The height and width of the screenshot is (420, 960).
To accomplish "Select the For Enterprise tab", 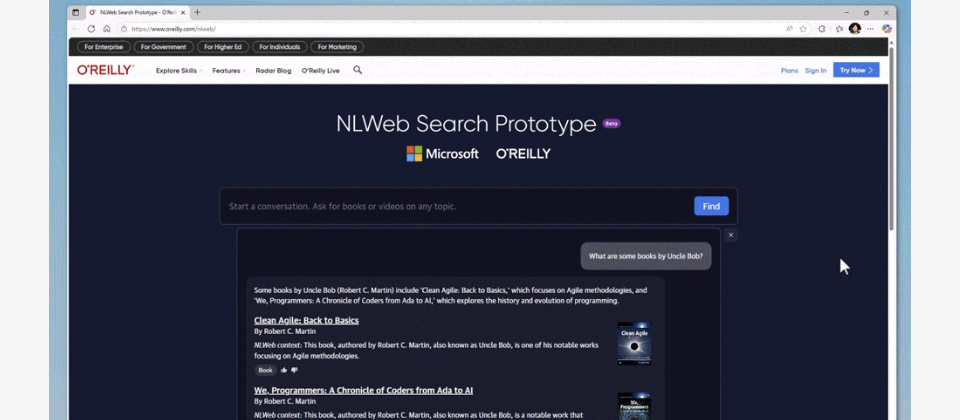I will (x=104, y=47).
